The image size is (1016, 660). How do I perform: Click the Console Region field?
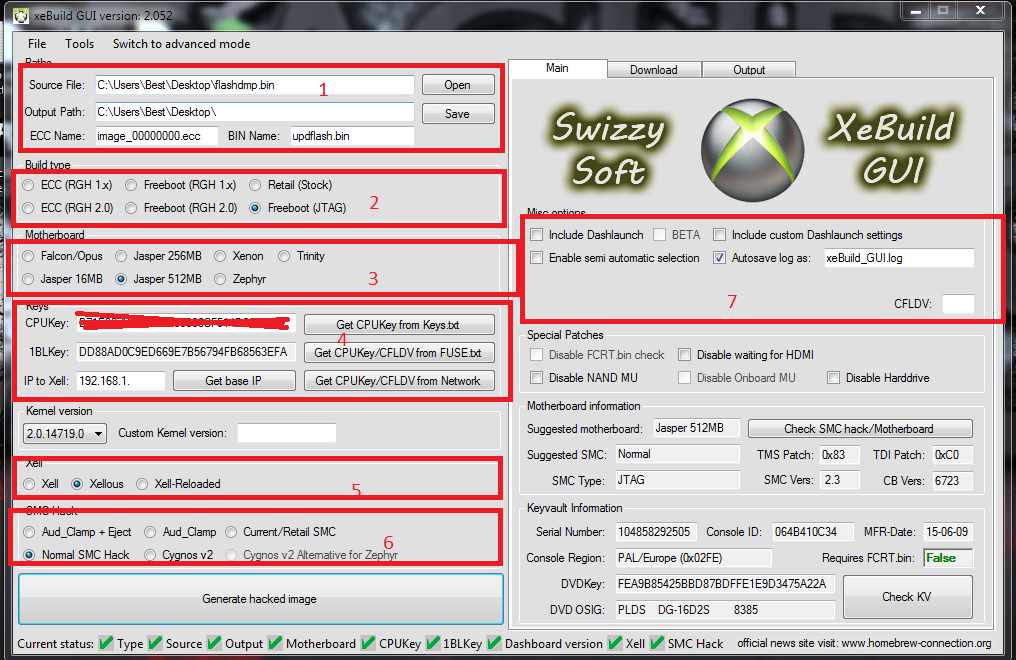click(693, 558)
